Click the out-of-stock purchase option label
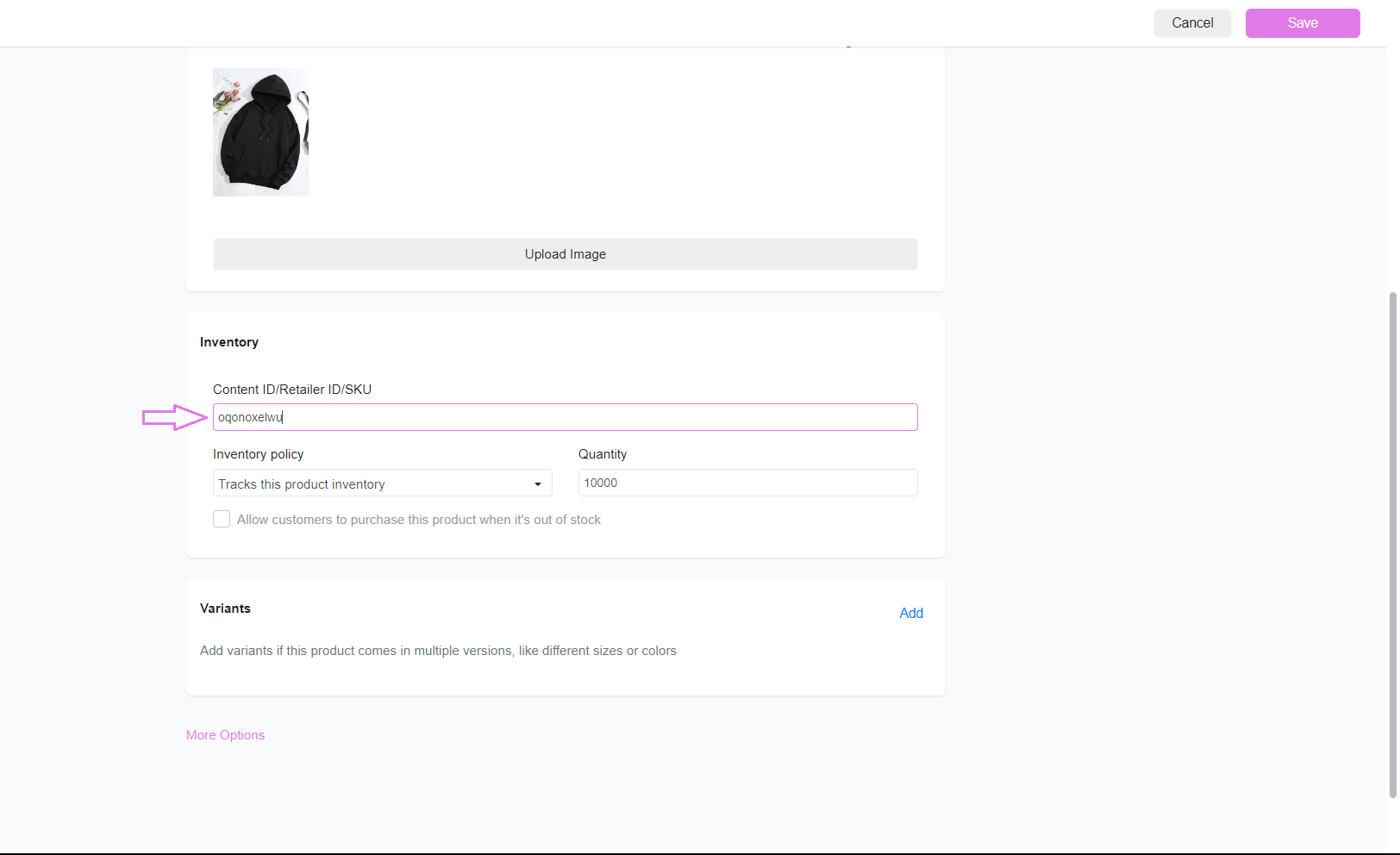Viewport: 1400px width, 855px height. [419, 520]
